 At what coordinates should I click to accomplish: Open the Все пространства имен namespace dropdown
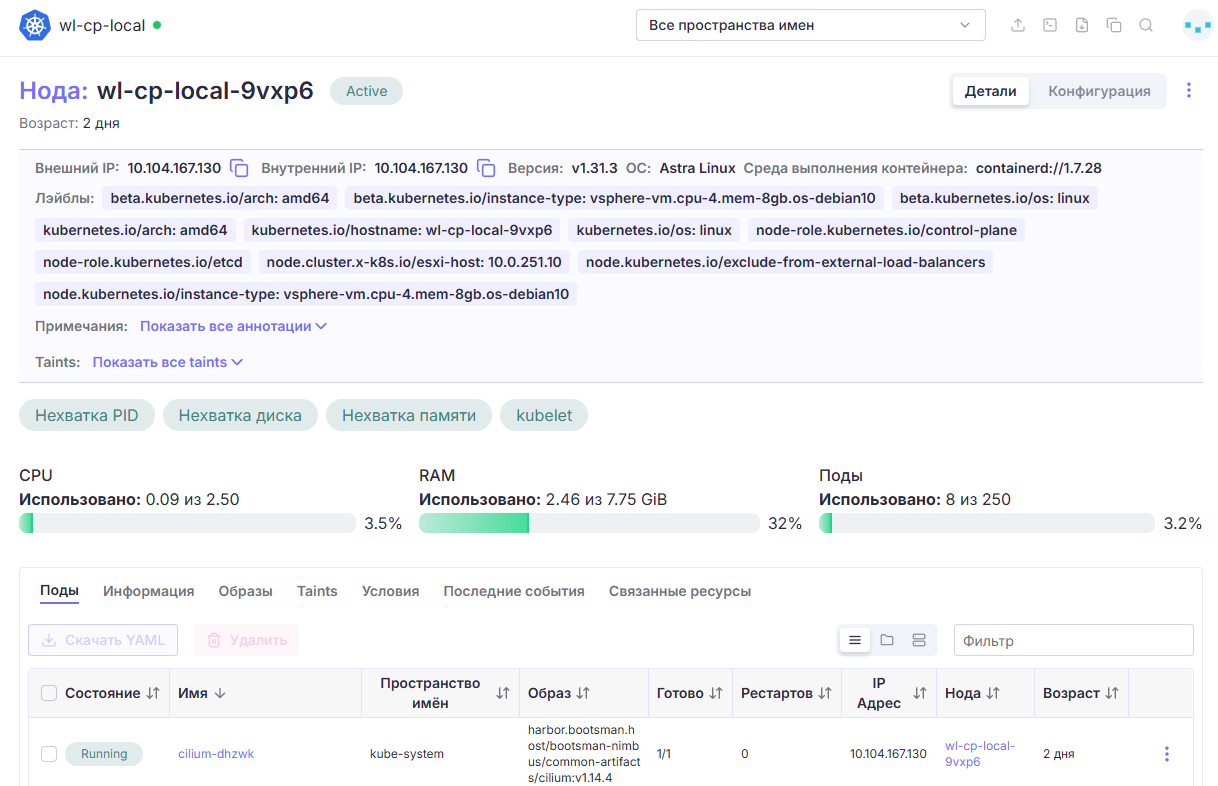811,25
